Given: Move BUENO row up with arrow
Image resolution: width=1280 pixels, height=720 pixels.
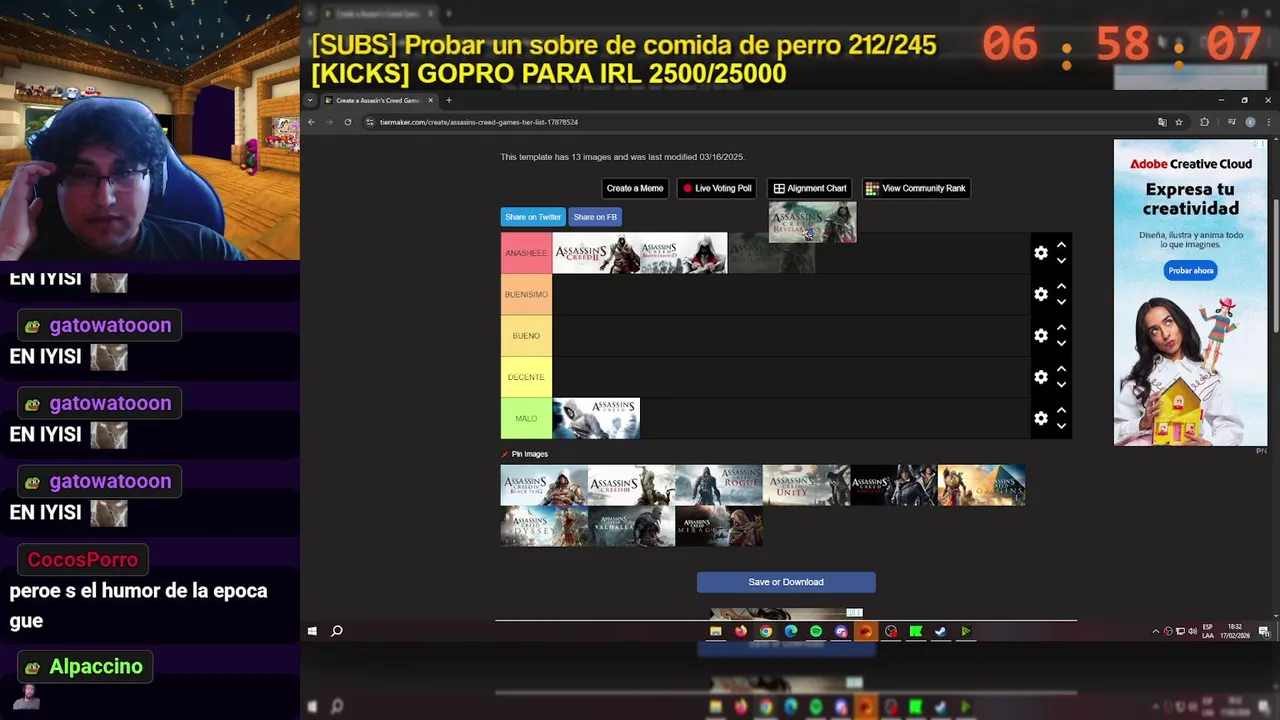Looking at the screenshot, I should [1061, 328].
